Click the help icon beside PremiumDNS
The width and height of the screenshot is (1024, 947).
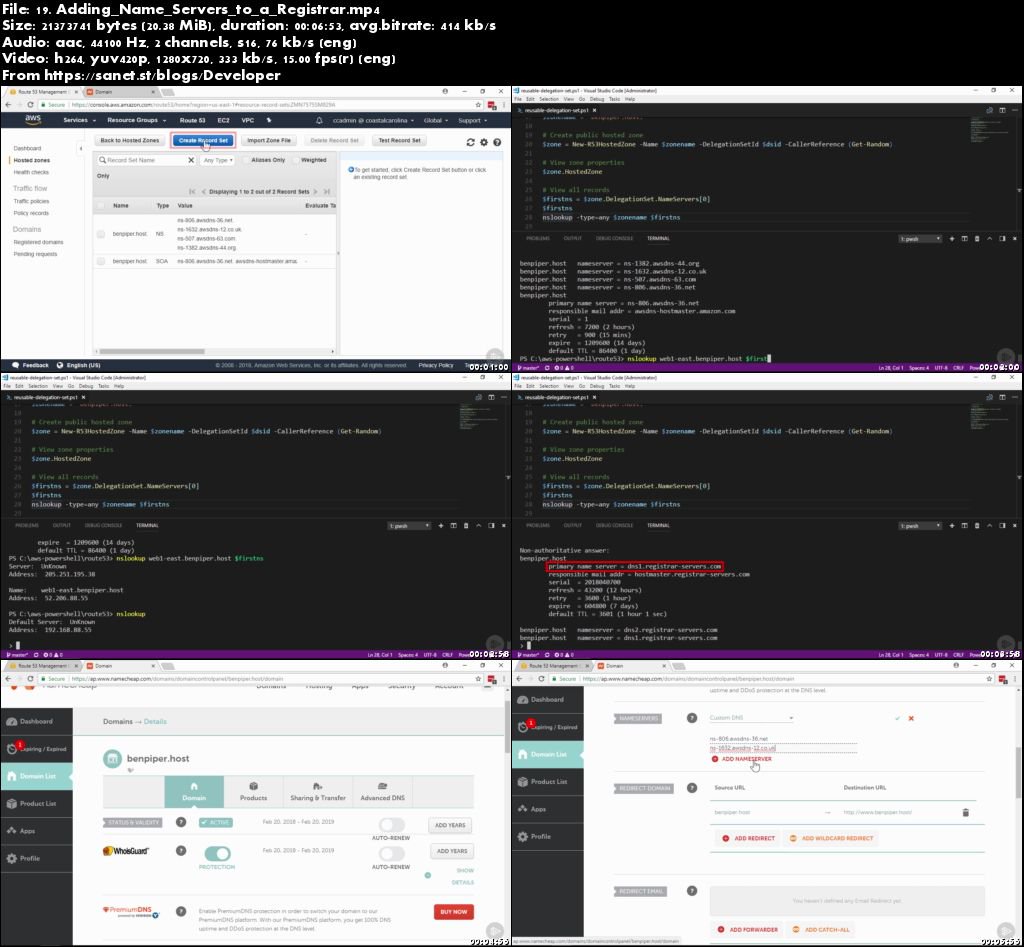pos(181,911)
